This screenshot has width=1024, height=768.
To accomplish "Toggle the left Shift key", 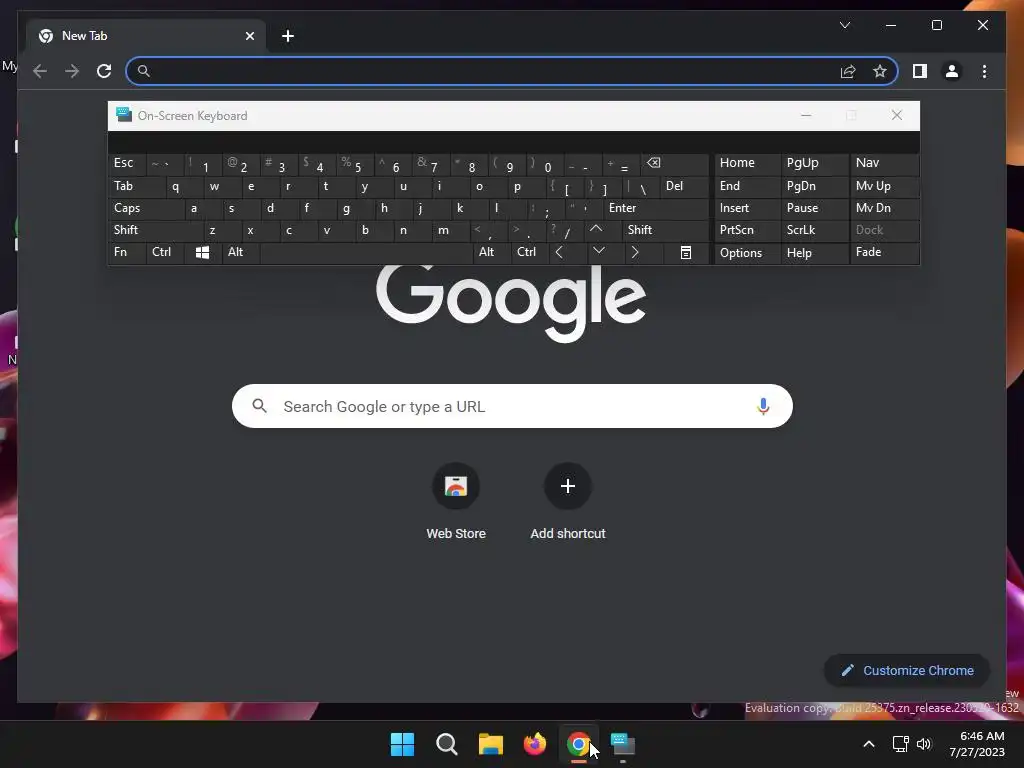I will coord(155,230).
